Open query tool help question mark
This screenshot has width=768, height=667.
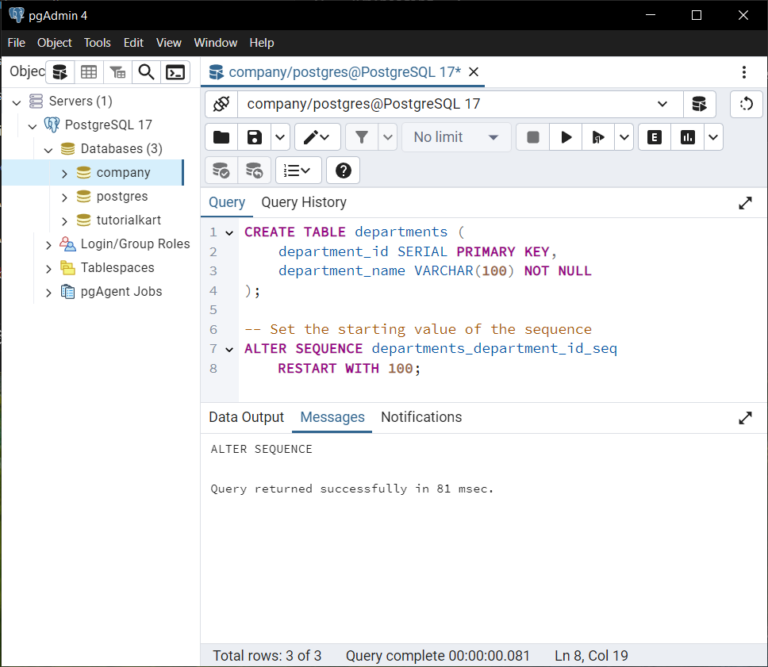pos(343,170)
